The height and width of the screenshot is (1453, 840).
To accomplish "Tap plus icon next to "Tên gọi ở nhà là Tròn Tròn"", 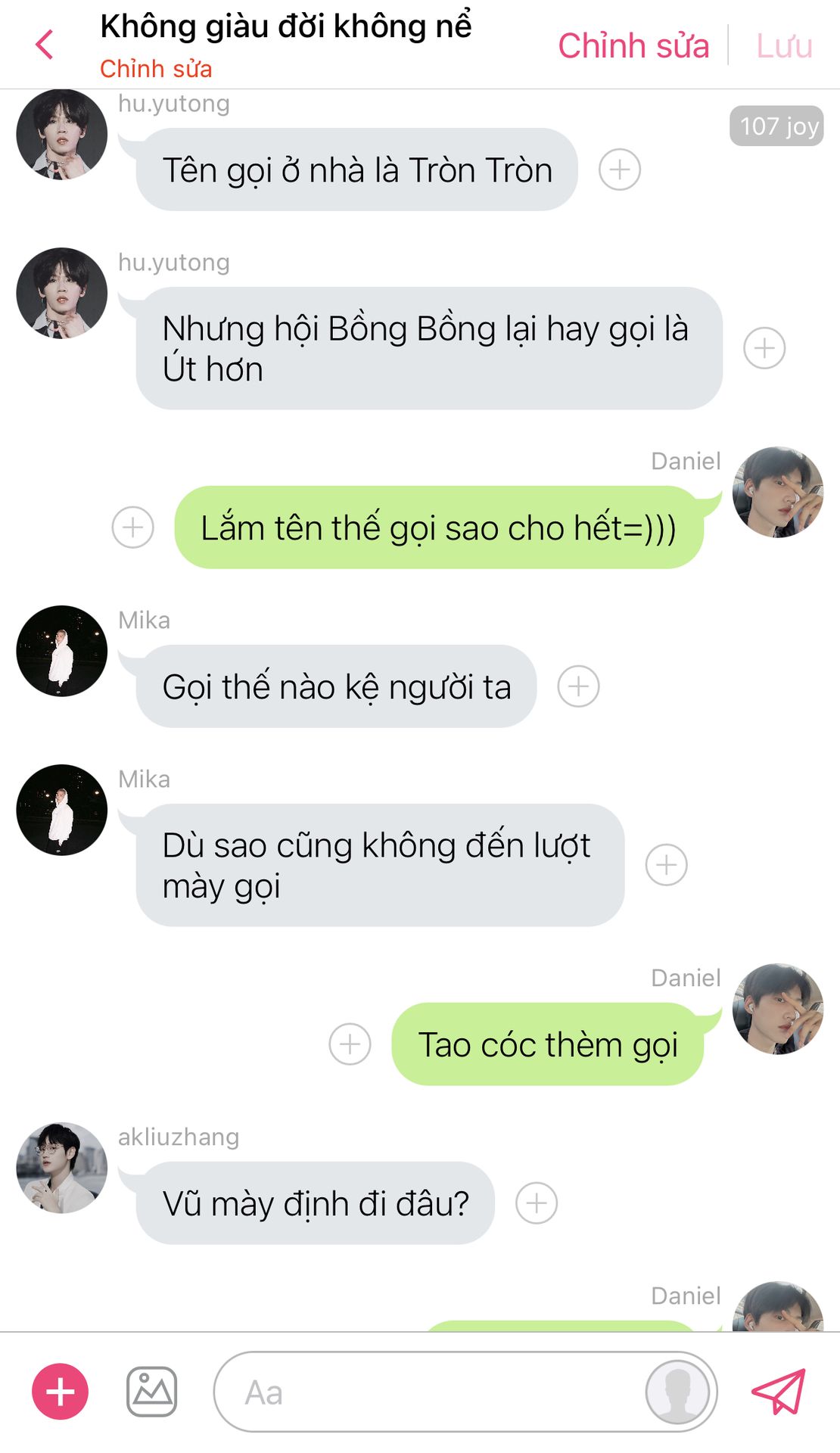I will (620, 170).
